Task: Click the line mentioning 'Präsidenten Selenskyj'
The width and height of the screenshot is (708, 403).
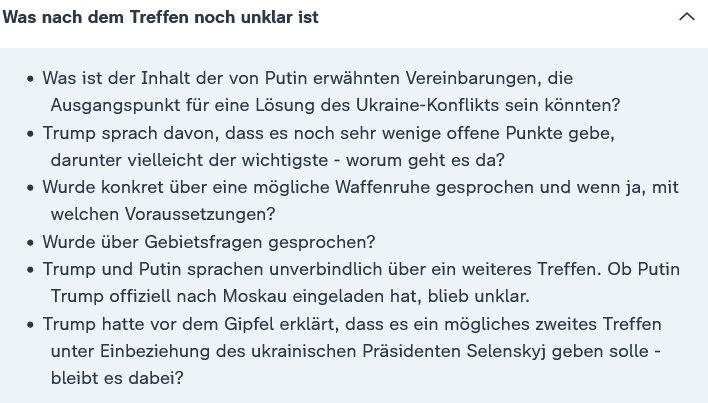Action: point(355,351)
